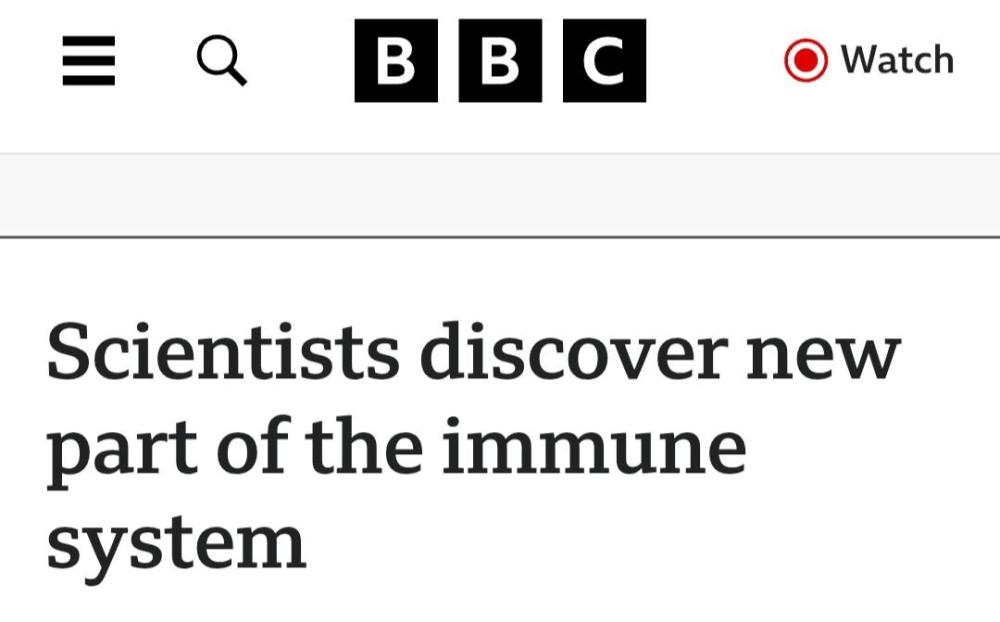
Task: Click the word "system" in the headline
Action: pos(176,545)
